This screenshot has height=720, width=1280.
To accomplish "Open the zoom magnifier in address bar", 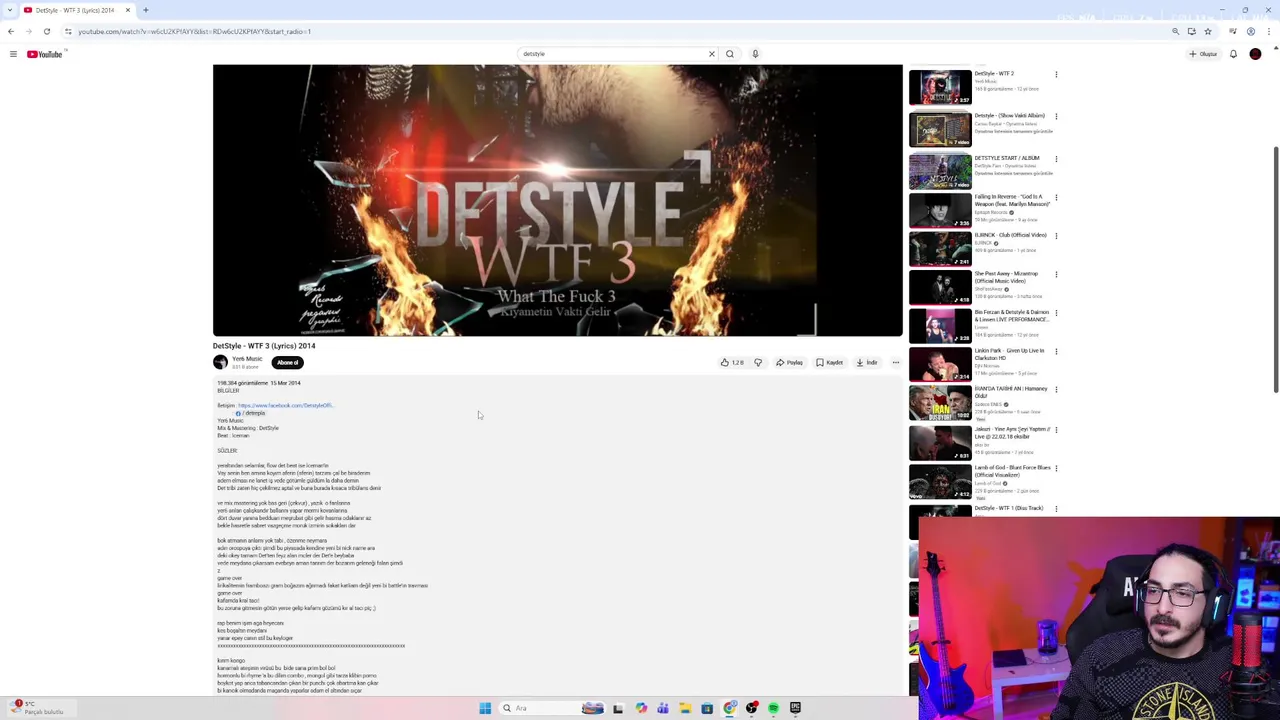I will (x=1176, y=31).
